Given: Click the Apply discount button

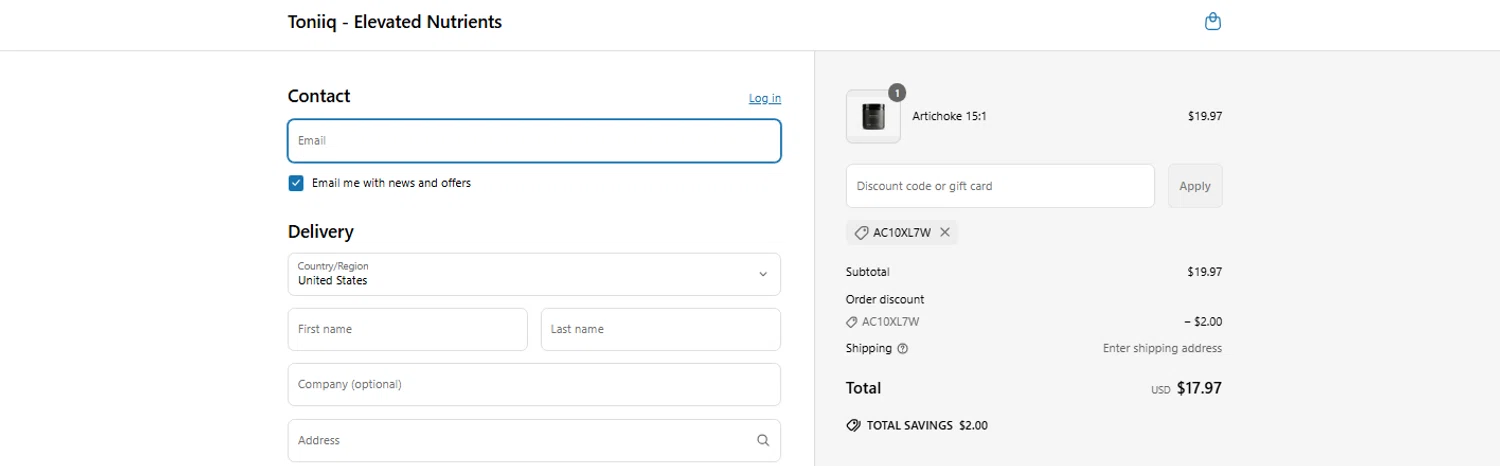Looking at the screenshot, I should (x=1195, y=186).
